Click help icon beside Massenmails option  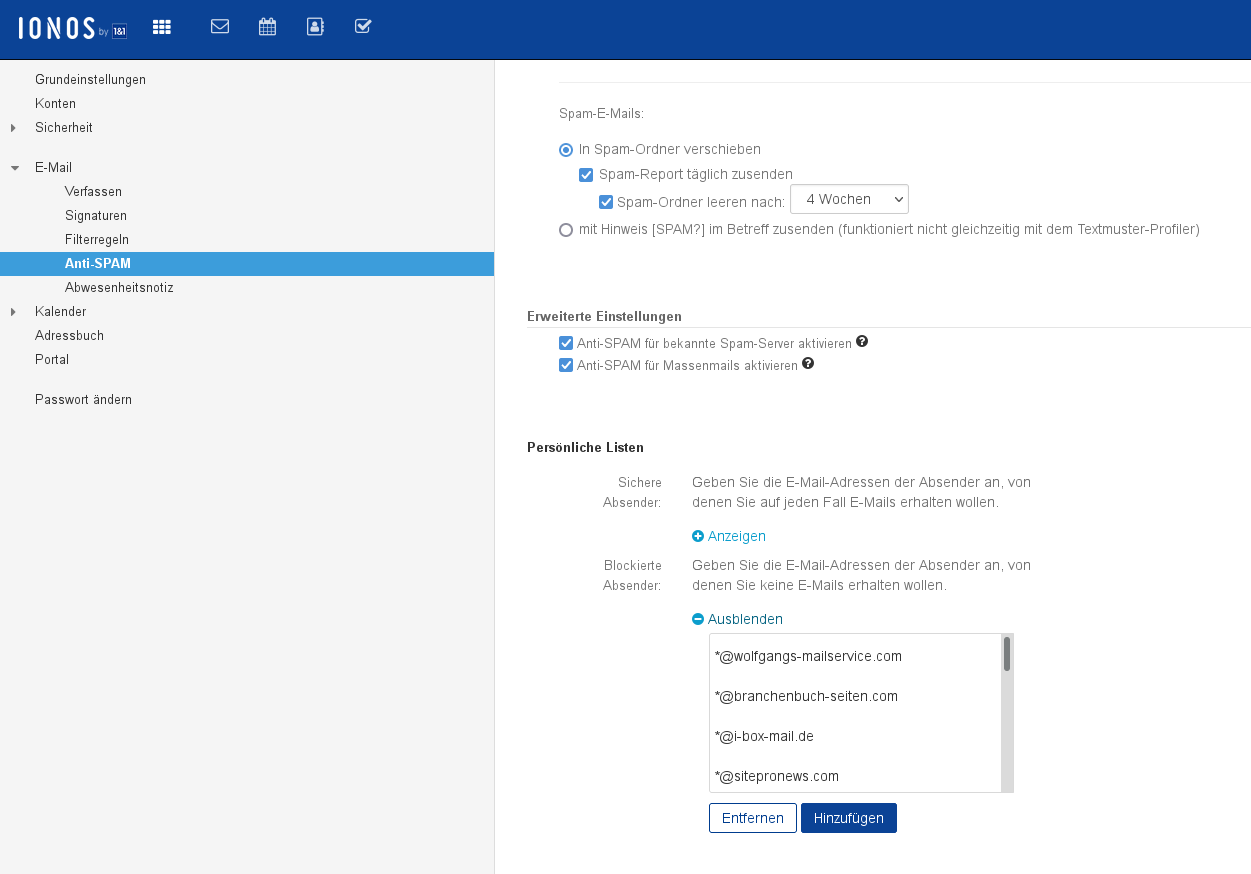pyautogui.click(x=808, y=364)
